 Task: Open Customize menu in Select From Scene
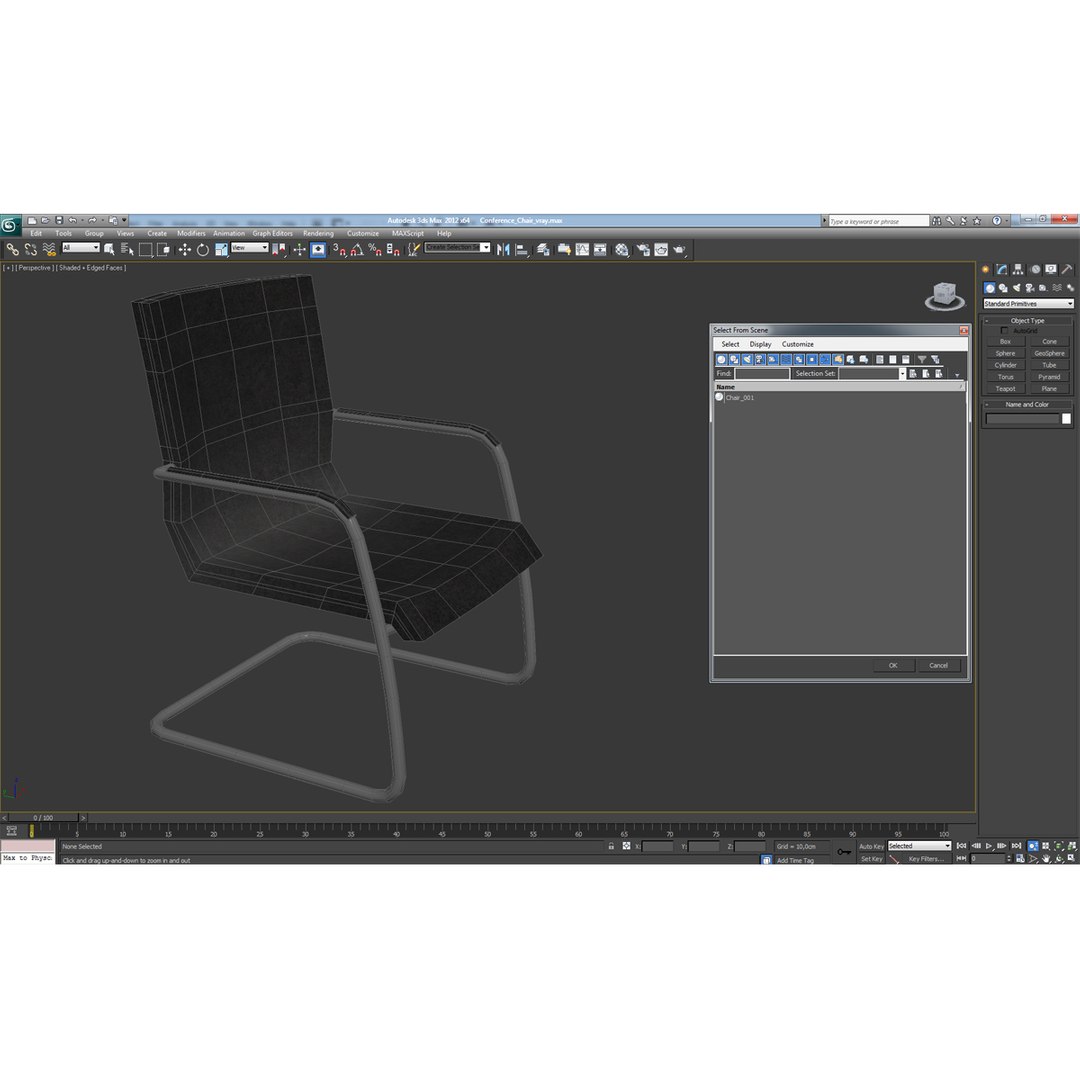click(x=798, y=344)
